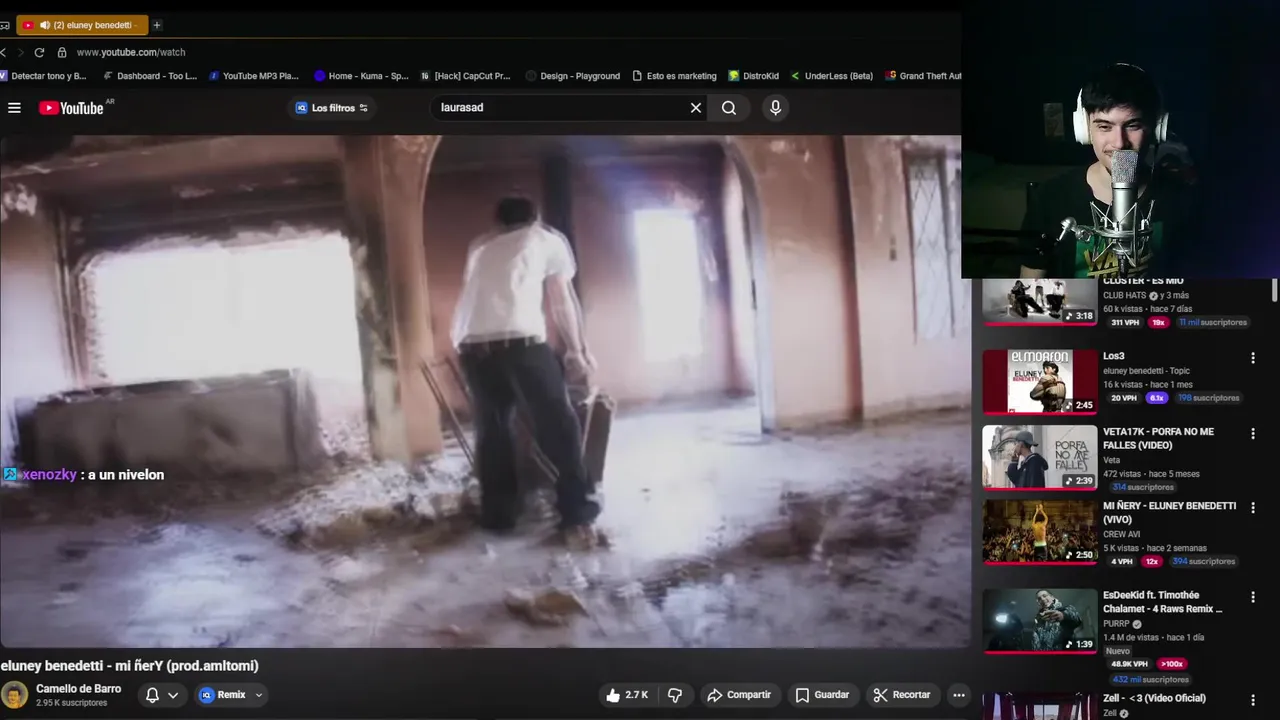
Task: Open the [Hack] CapCut Pr... bookmark
Action: coord(465,76)
